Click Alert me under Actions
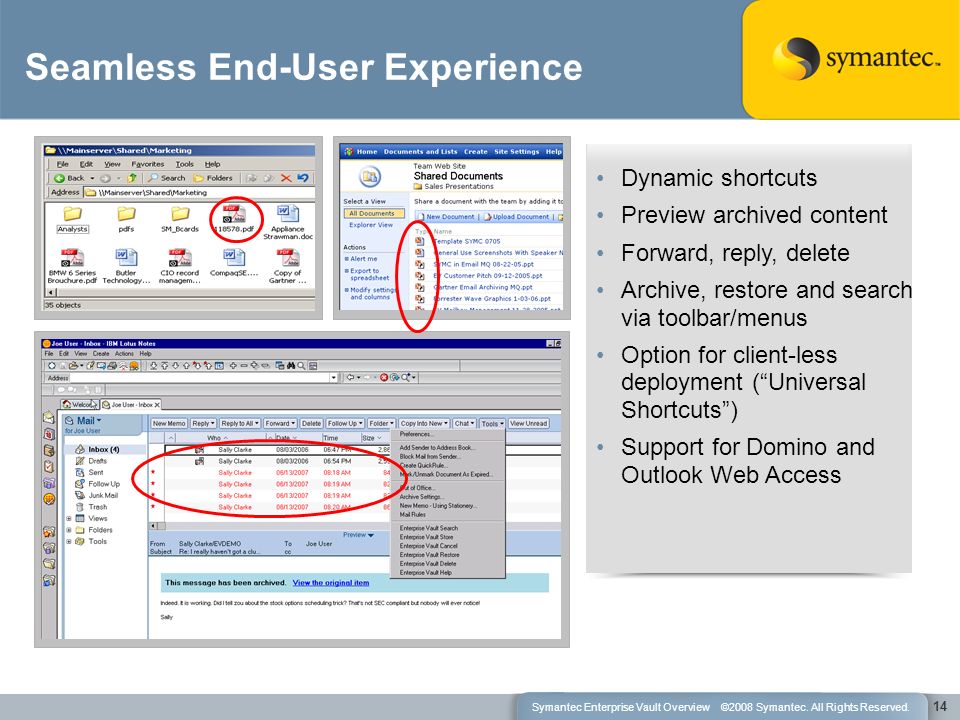960x720 pixels. point(364,259)
